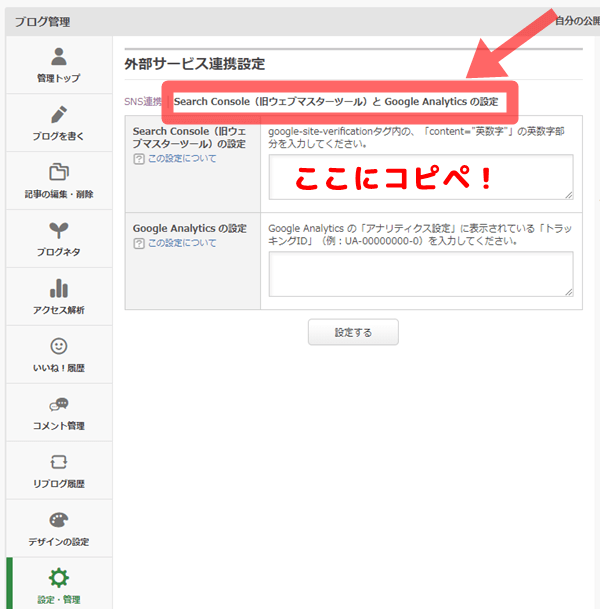This screenshot has width=600, height=609.
Task: Select Search Console と Google Analytics の設定 tab
Action: 336,102
